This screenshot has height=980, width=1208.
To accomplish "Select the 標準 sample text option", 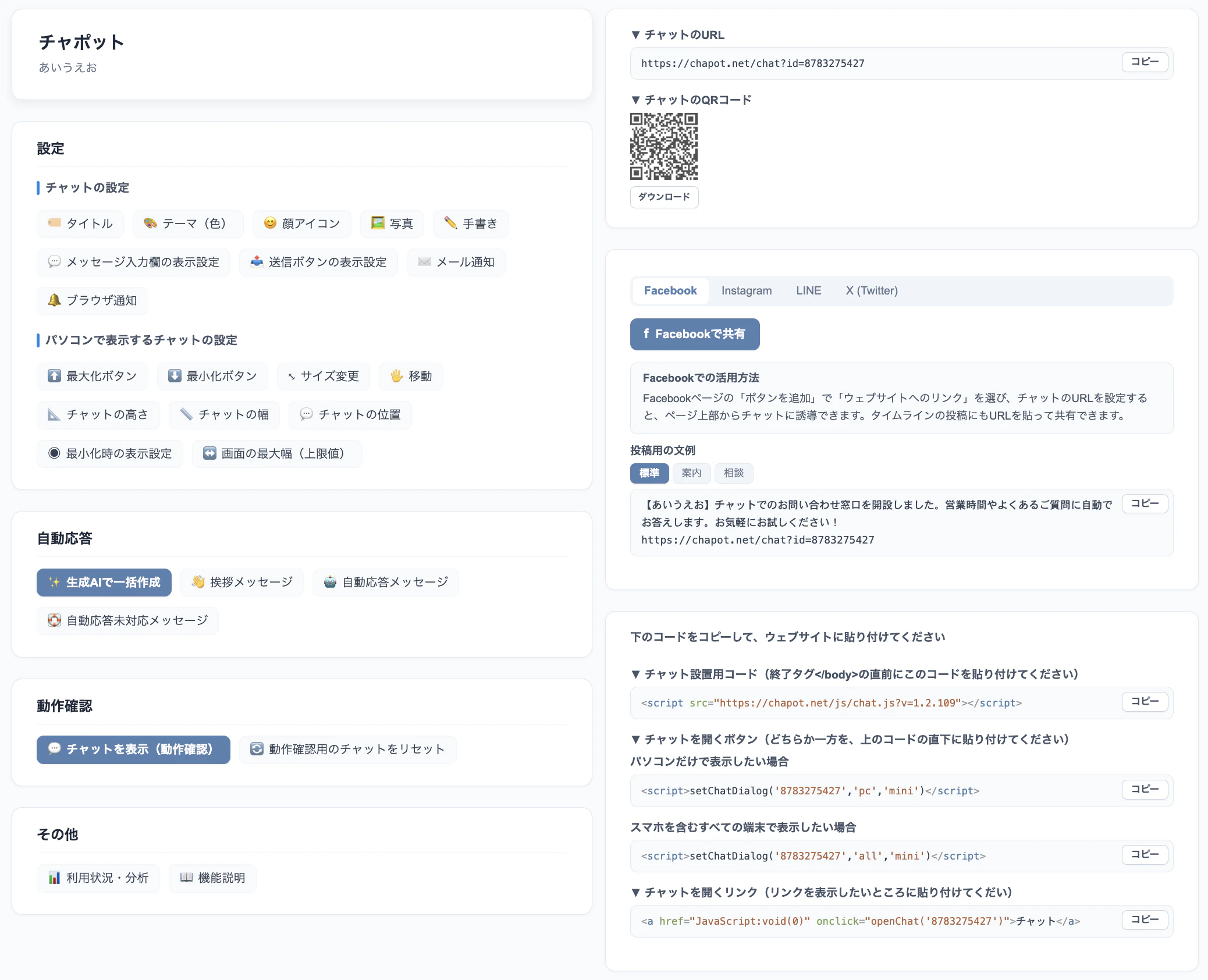I will point(649,473).
